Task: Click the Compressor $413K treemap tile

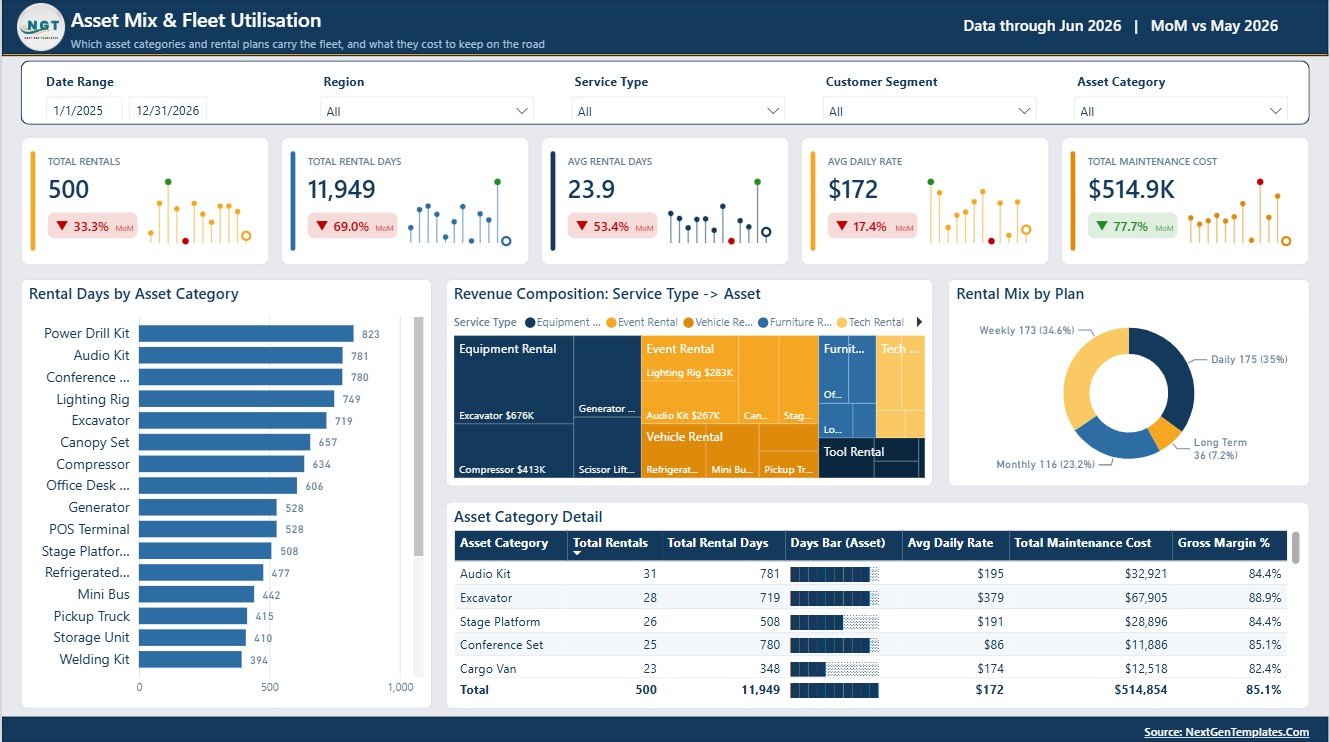Action: (513, 450)
